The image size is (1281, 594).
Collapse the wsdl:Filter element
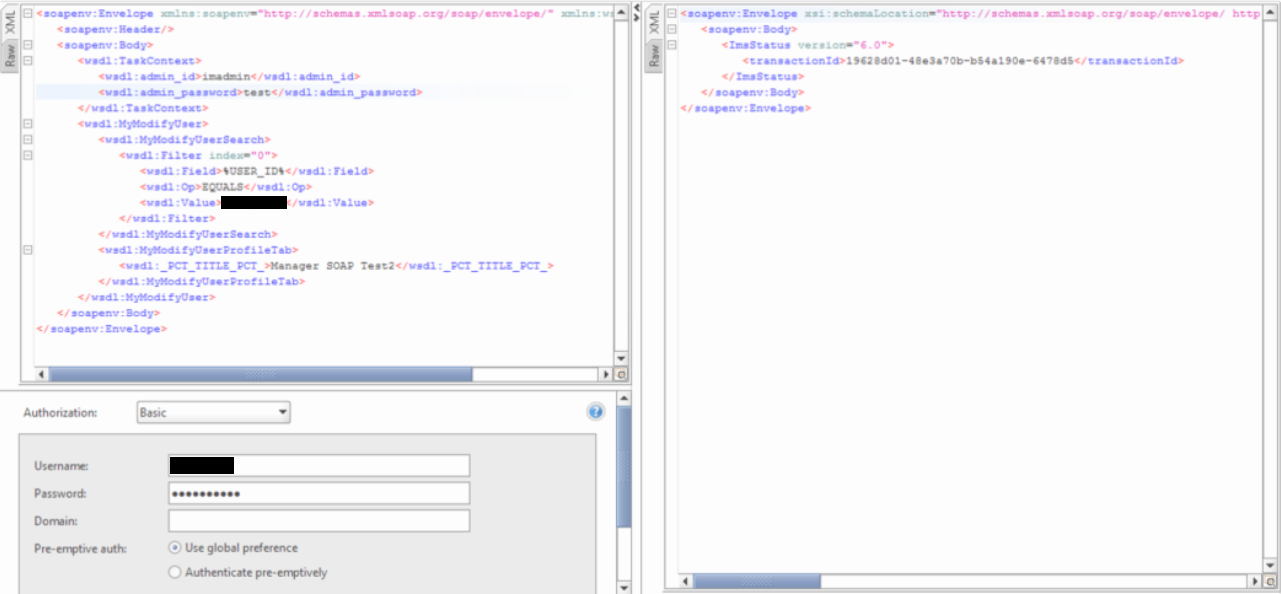coord(27,156)
